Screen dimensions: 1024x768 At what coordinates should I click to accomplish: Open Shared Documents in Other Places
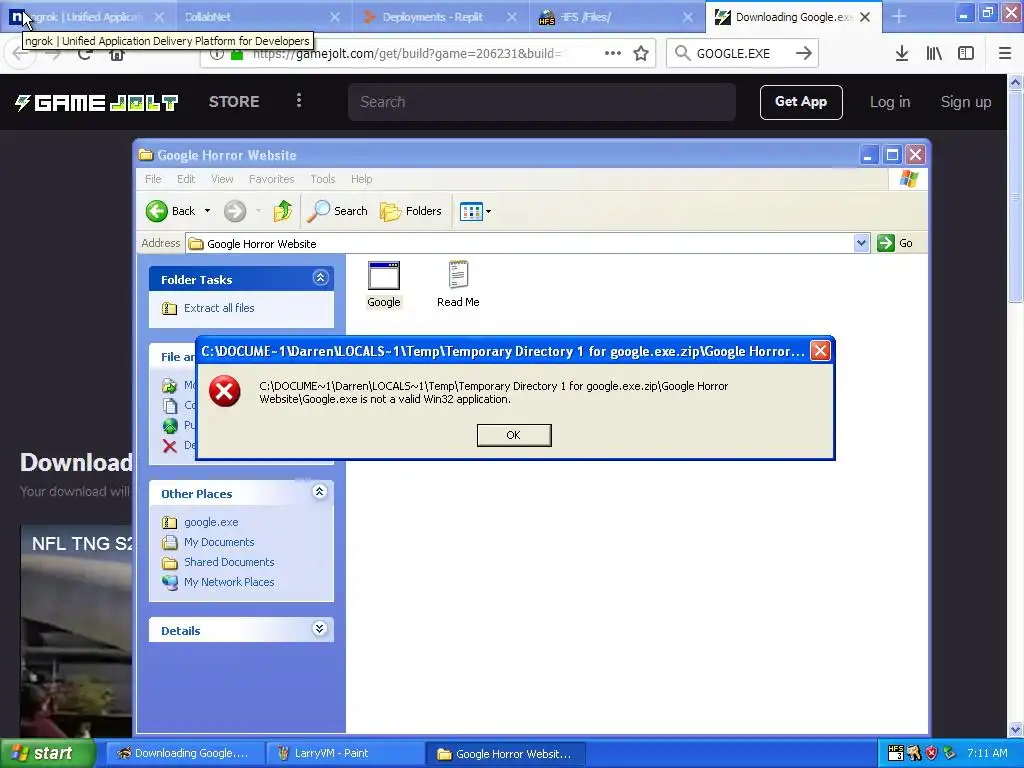(229, 562)
